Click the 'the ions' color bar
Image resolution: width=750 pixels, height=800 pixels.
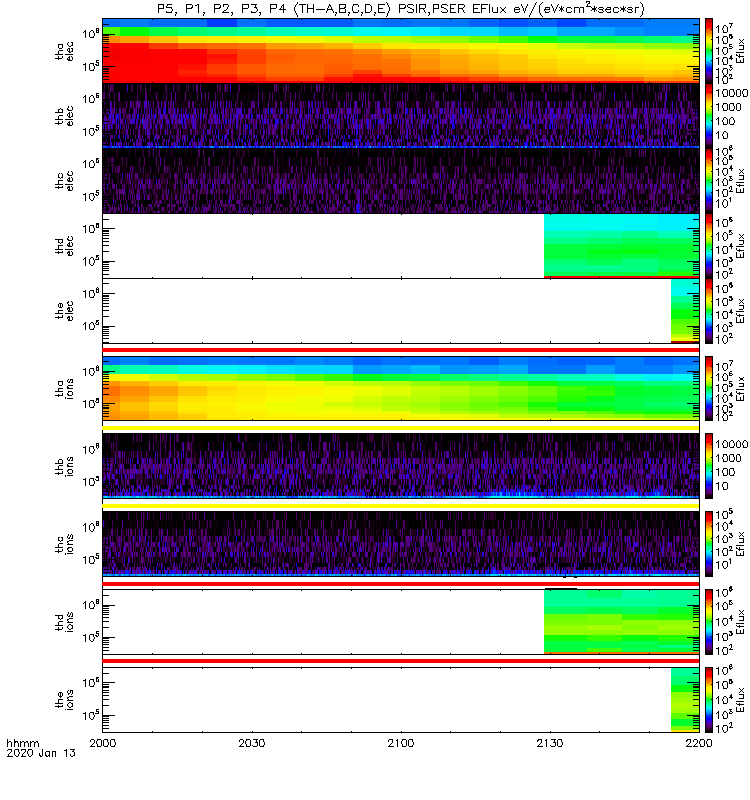(x=709, y=700)
